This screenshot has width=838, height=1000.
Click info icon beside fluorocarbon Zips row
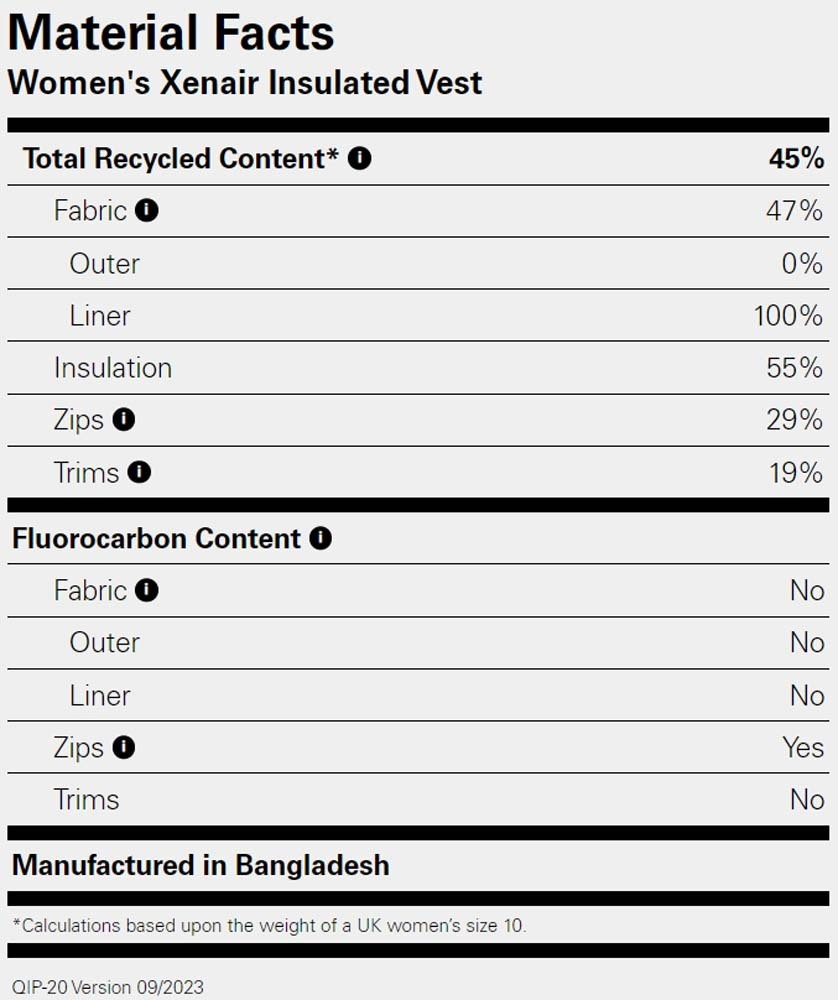click(x=124, y=747)
